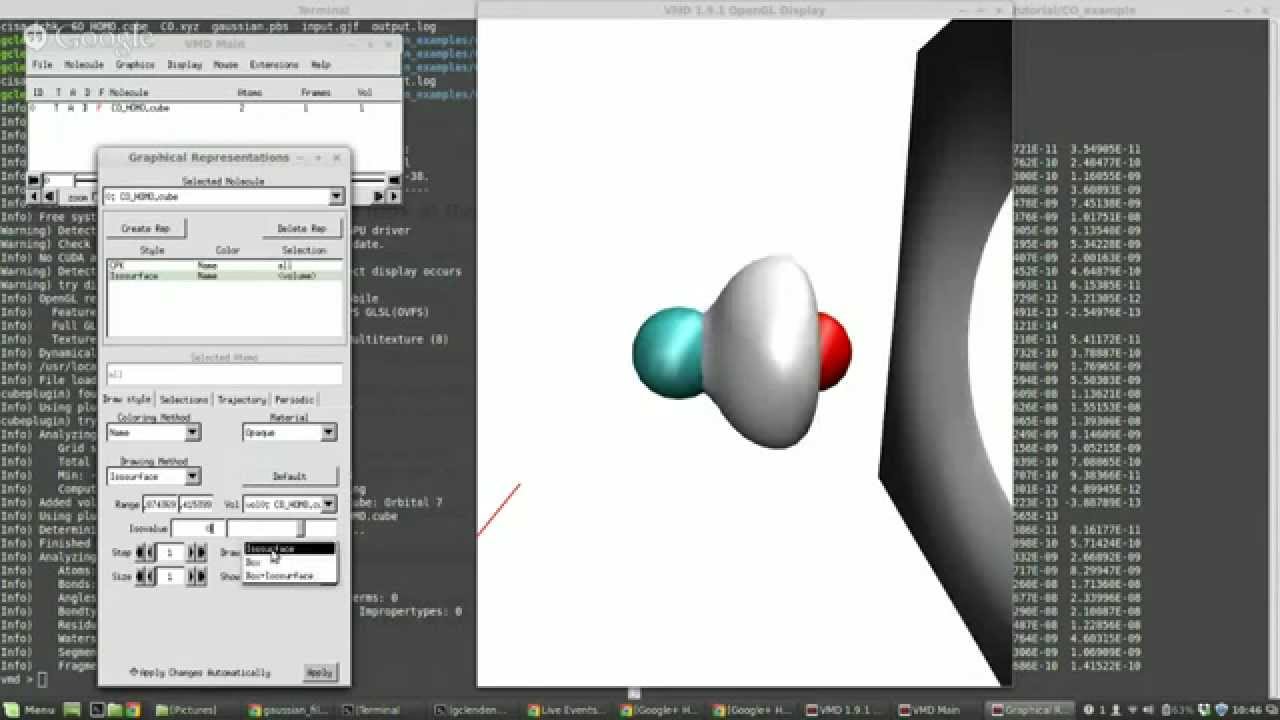
Task: Play animation forward in VMD Main
Action: [x=393, y=196]
